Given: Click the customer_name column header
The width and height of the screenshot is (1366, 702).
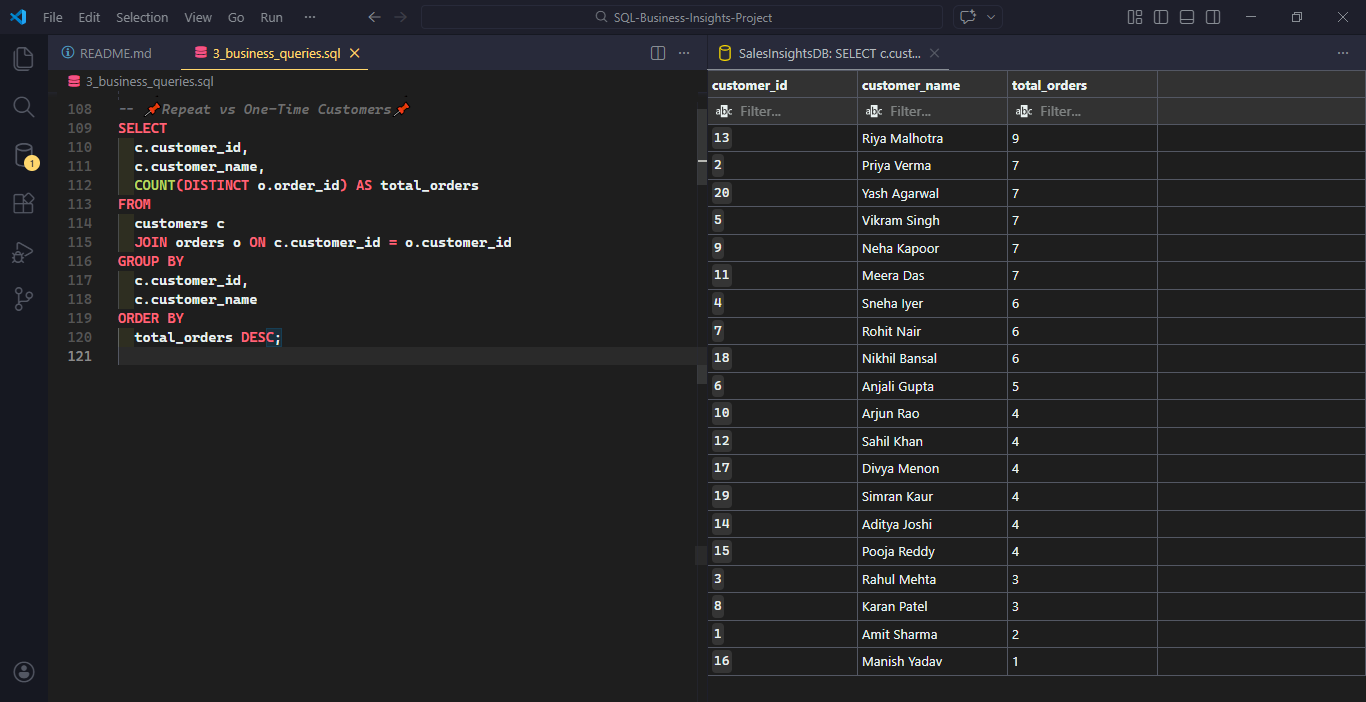Looking at the screenshot, I should (x=911, y=85).
